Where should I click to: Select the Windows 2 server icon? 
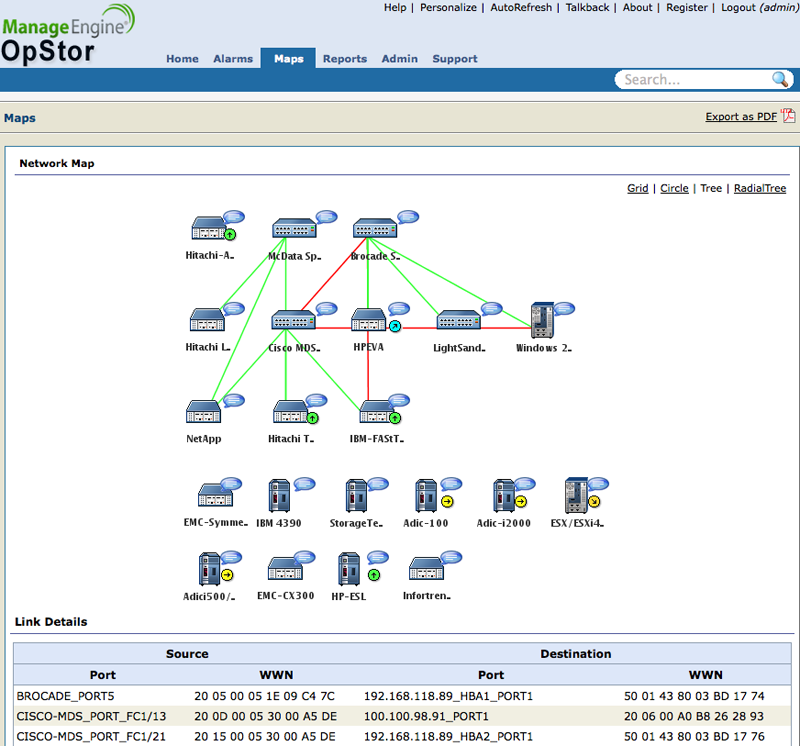(542, 320)
